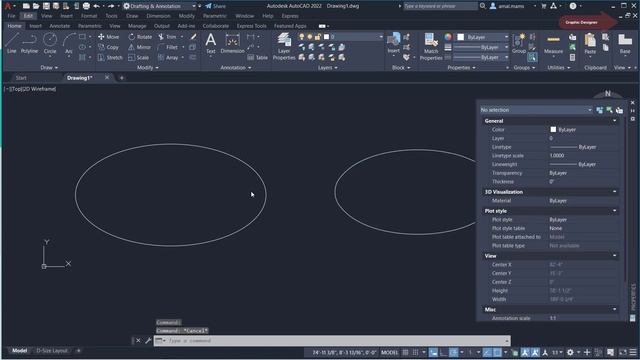Select the Circle tool
640x360 pixels.
point(50,43)
